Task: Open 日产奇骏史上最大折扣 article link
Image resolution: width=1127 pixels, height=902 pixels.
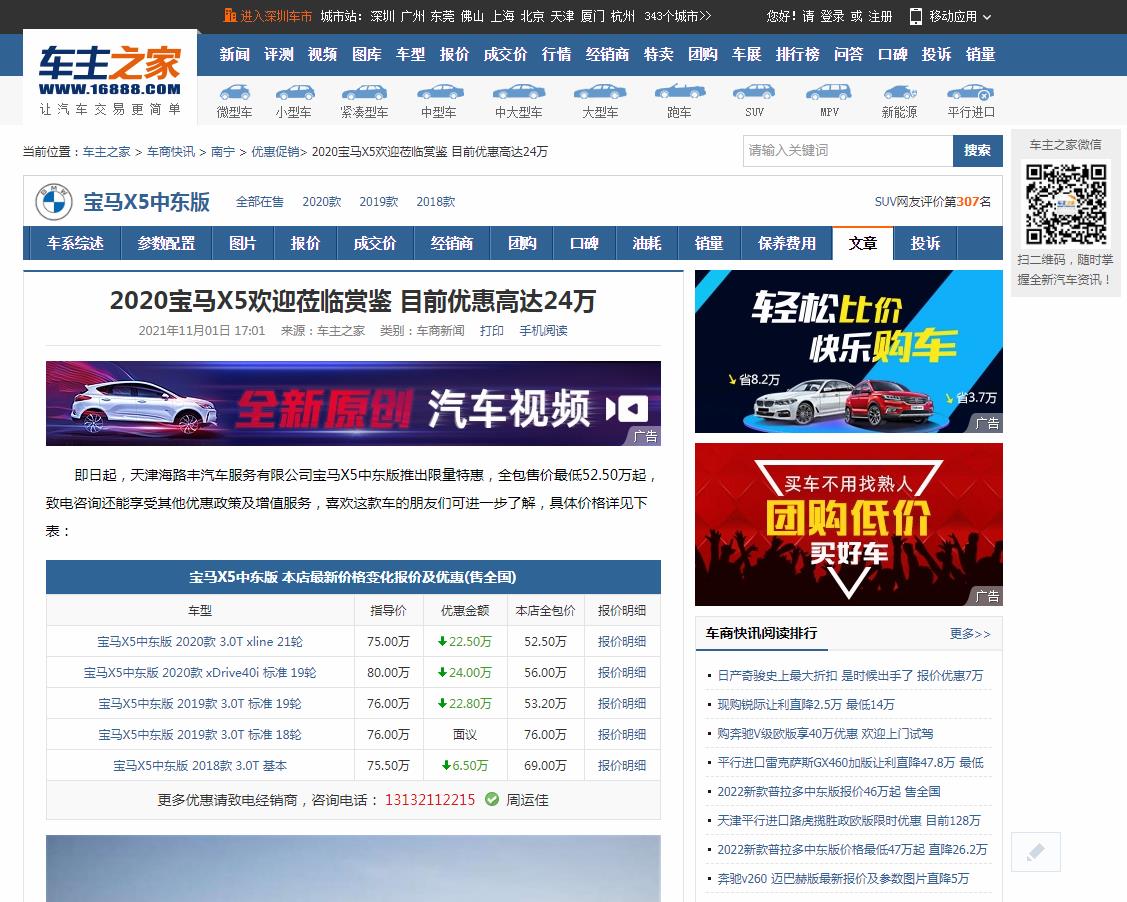Action: coord(850,676)
